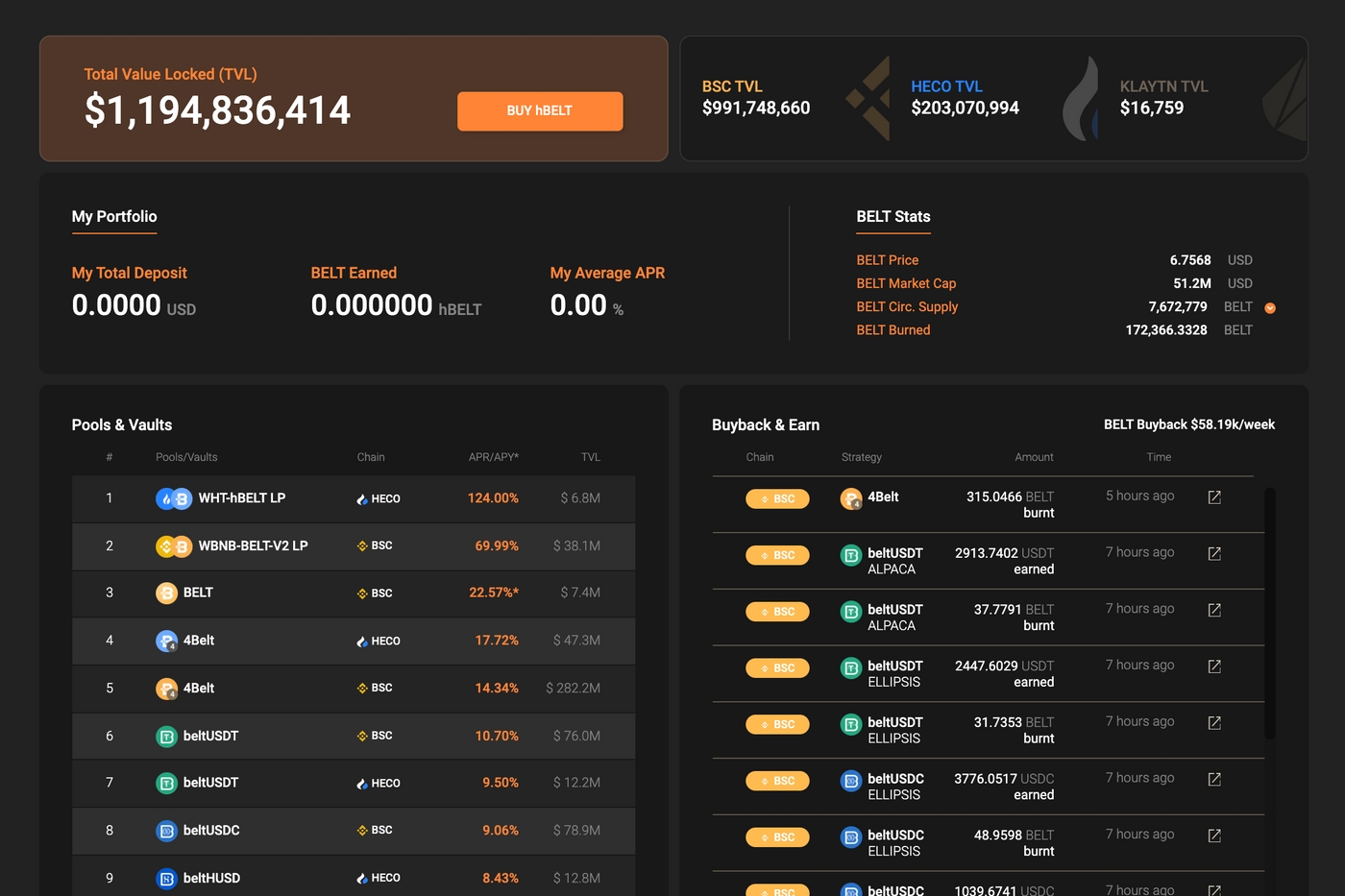Open external link for 31.7353 BELT burnt
Screen dimensions: 1345x896
click(1214, 723)
